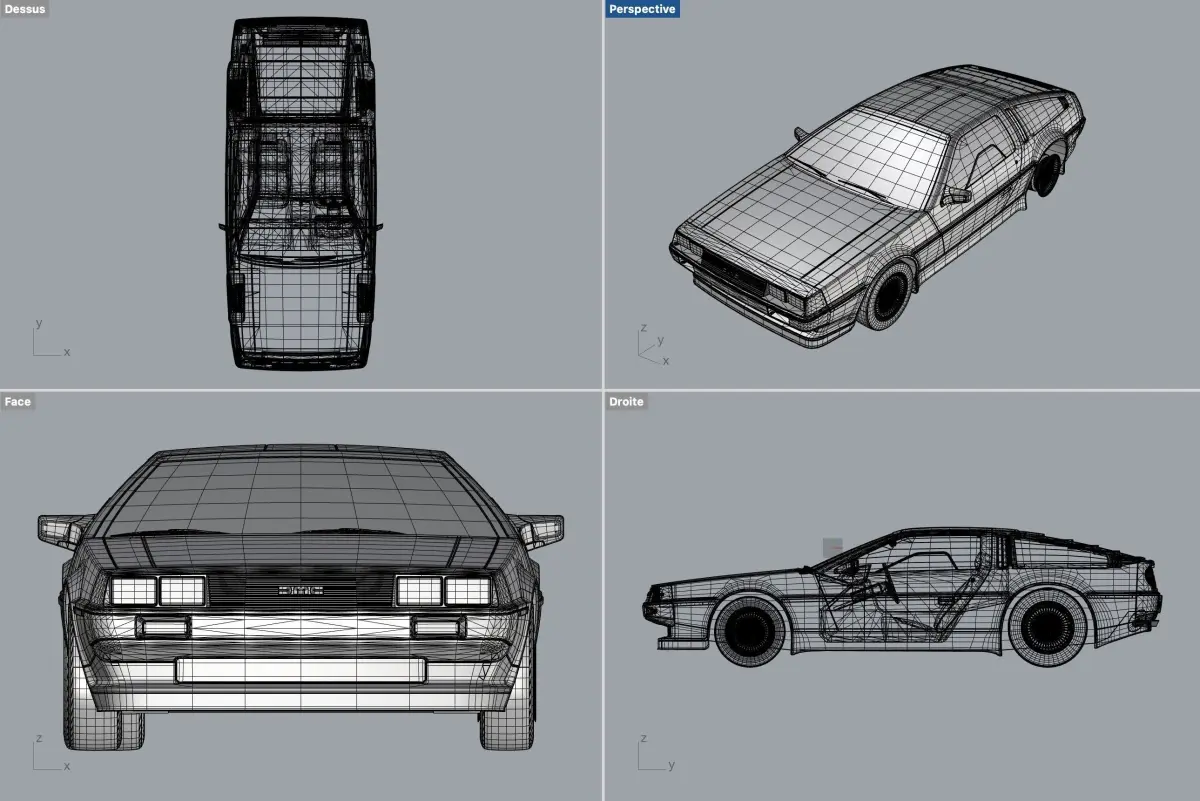Activate the Dessus viewport title
This screenshot has height=801, width=1200.
(24, 9)
